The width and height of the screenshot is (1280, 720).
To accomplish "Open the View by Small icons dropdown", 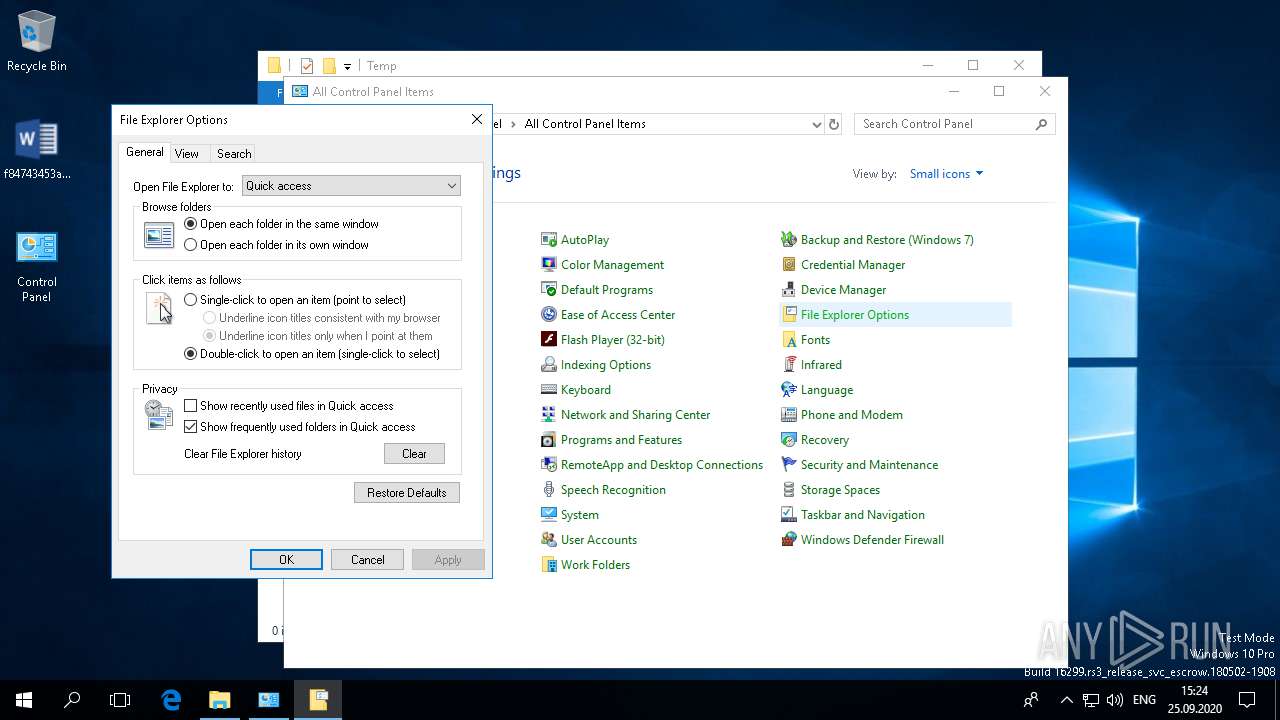I will coord(946,174).
